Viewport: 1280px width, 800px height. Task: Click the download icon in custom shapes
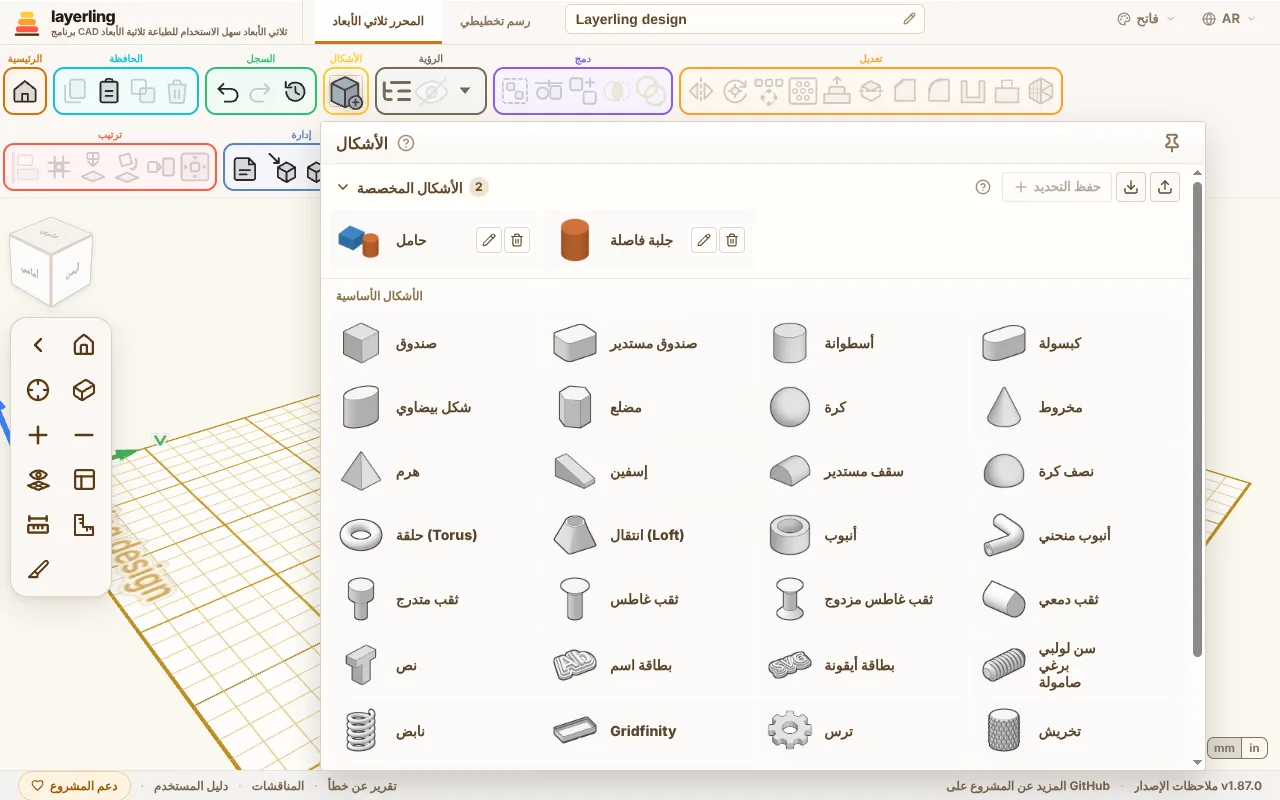click(x=1131, y=187)
